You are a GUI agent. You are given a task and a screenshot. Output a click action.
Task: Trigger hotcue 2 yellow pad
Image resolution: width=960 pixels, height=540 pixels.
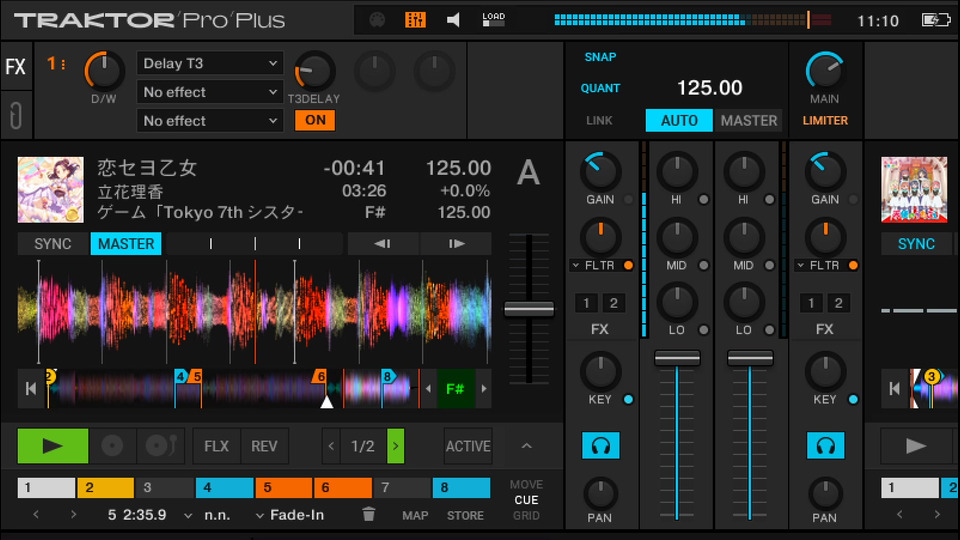click(x=105, y=487)
